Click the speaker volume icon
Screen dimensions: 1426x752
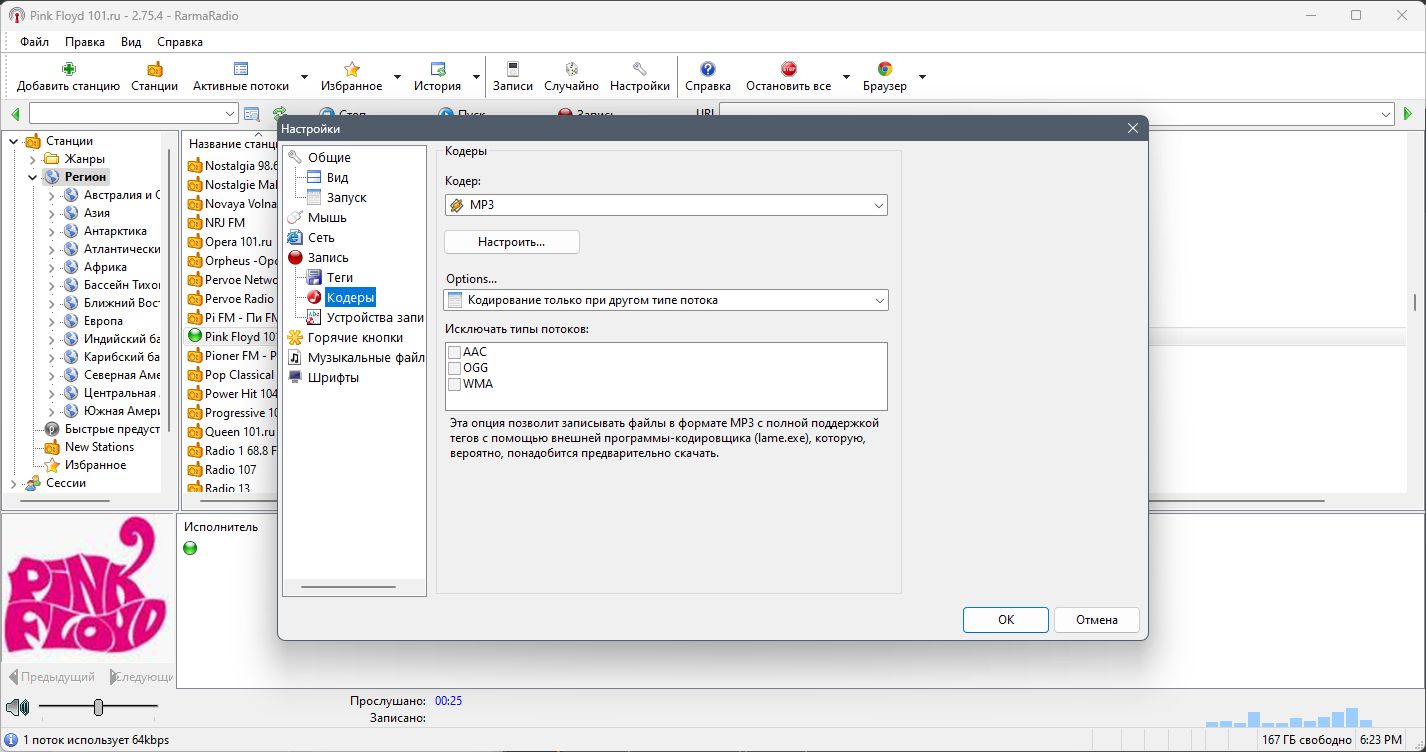point(16,708)
